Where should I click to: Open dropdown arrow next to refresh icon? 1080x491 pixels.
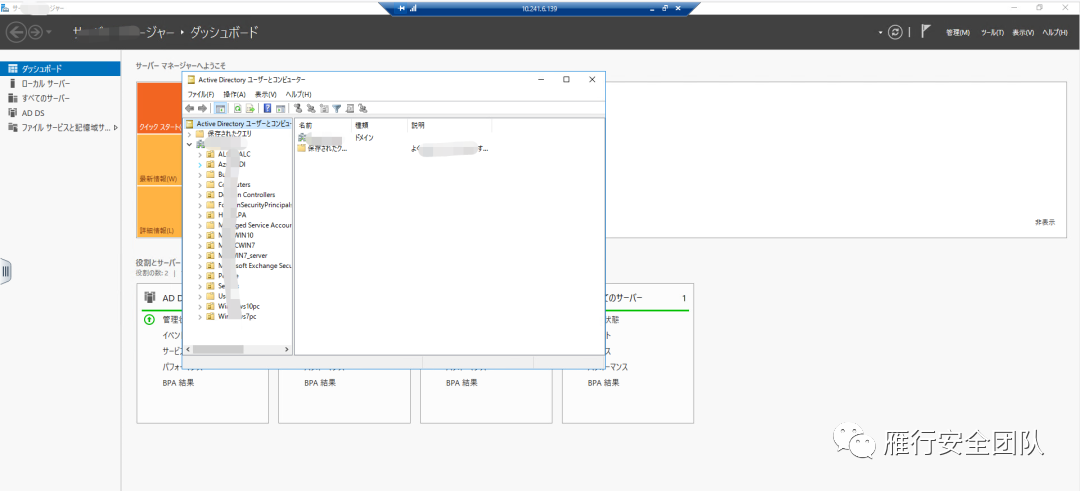(880, 32)
